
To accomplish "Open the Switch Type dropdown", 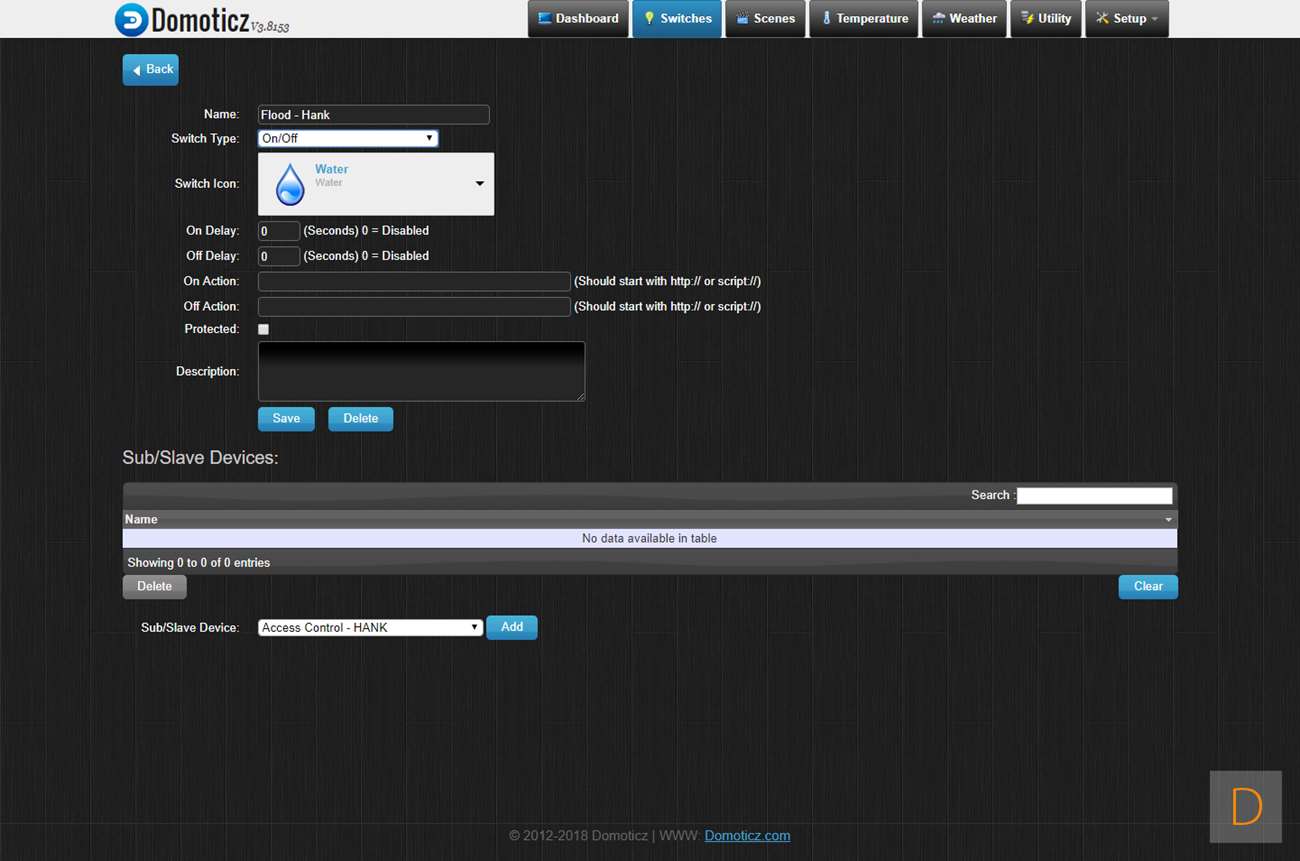I will (x=348, y=139).
